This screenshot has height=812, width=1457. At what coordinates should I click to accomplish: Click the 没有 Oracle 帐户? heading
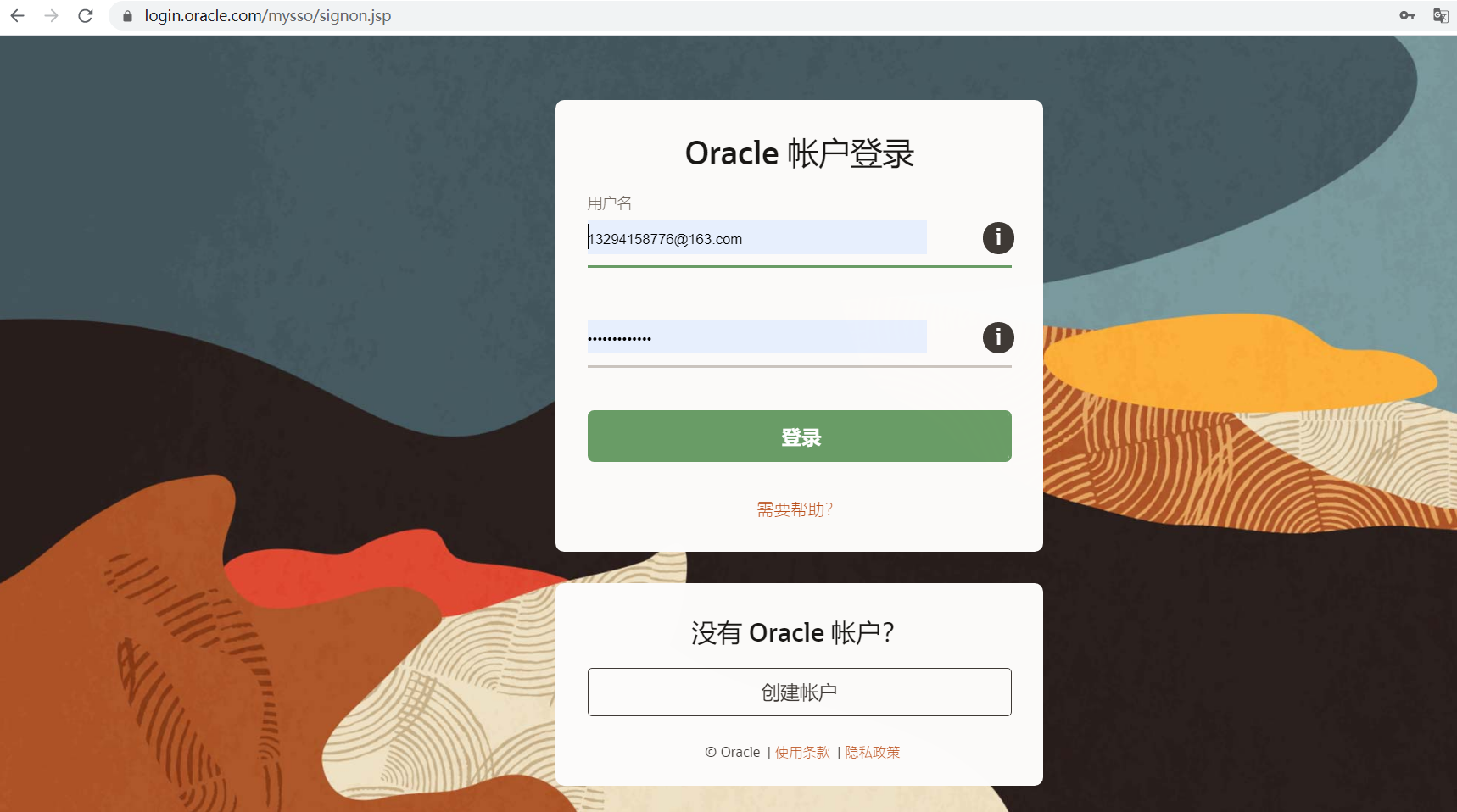793,632
